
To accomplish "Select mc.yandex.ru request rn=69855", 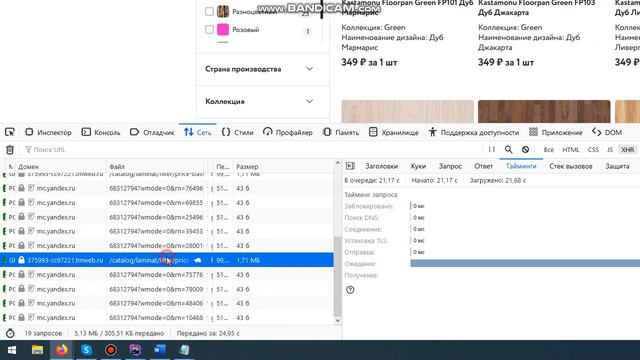I will [x=167, y=202].
